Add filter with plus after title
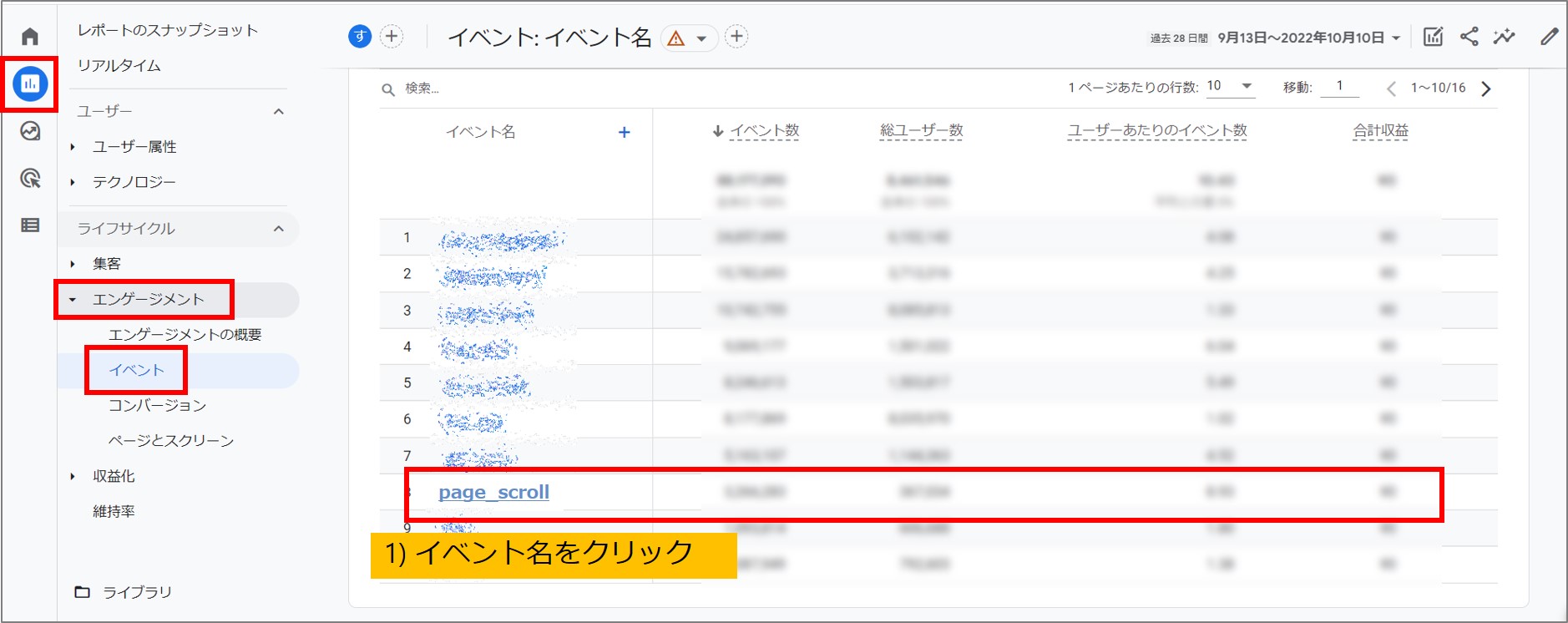Viewport: 1568px width, 623px height. [x=736, y=36]
